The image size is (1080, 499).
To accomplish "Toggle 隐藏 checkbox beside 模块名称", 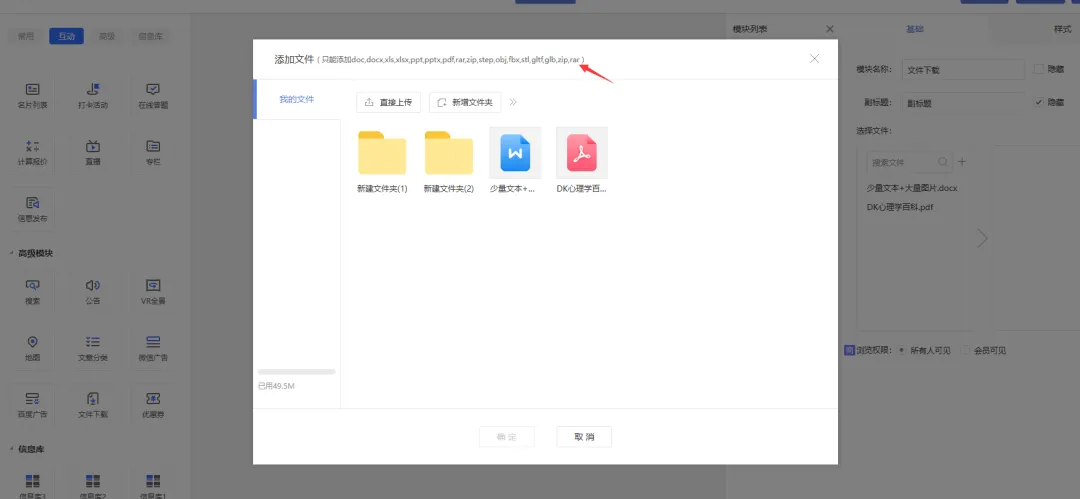I will point(1039,69).
